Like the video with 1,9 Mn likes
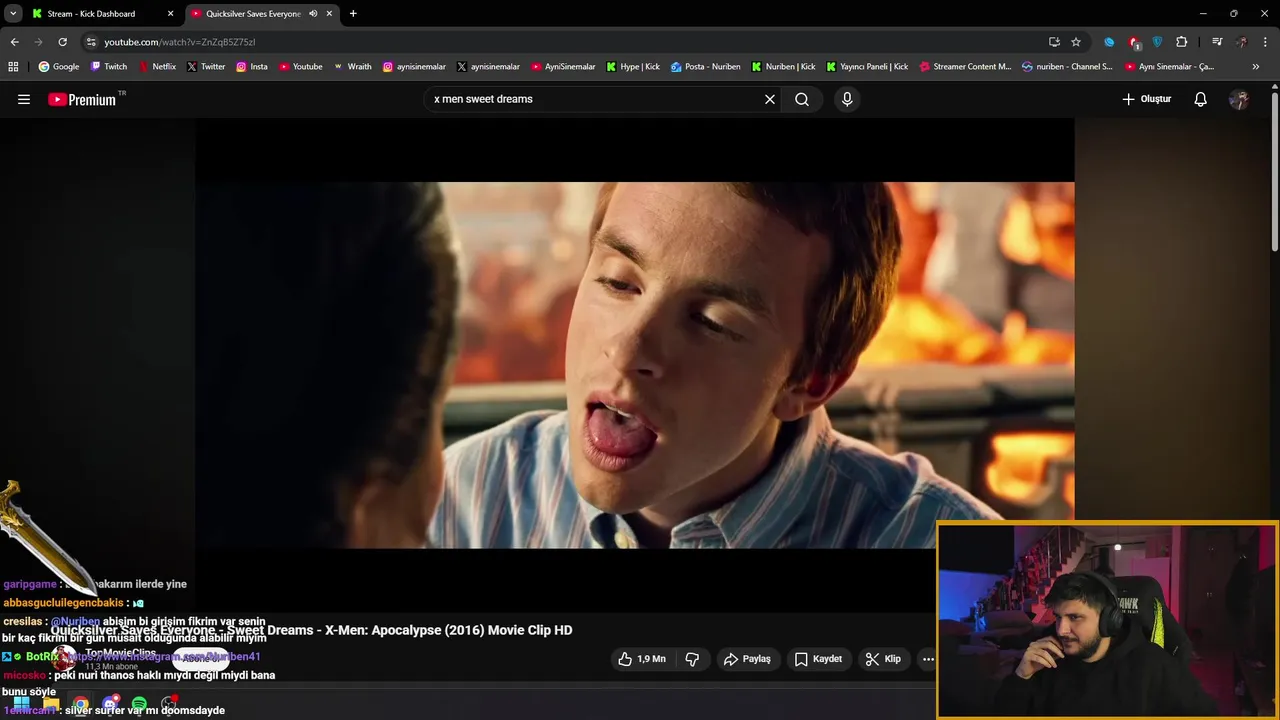 click(x=641, y=659)
